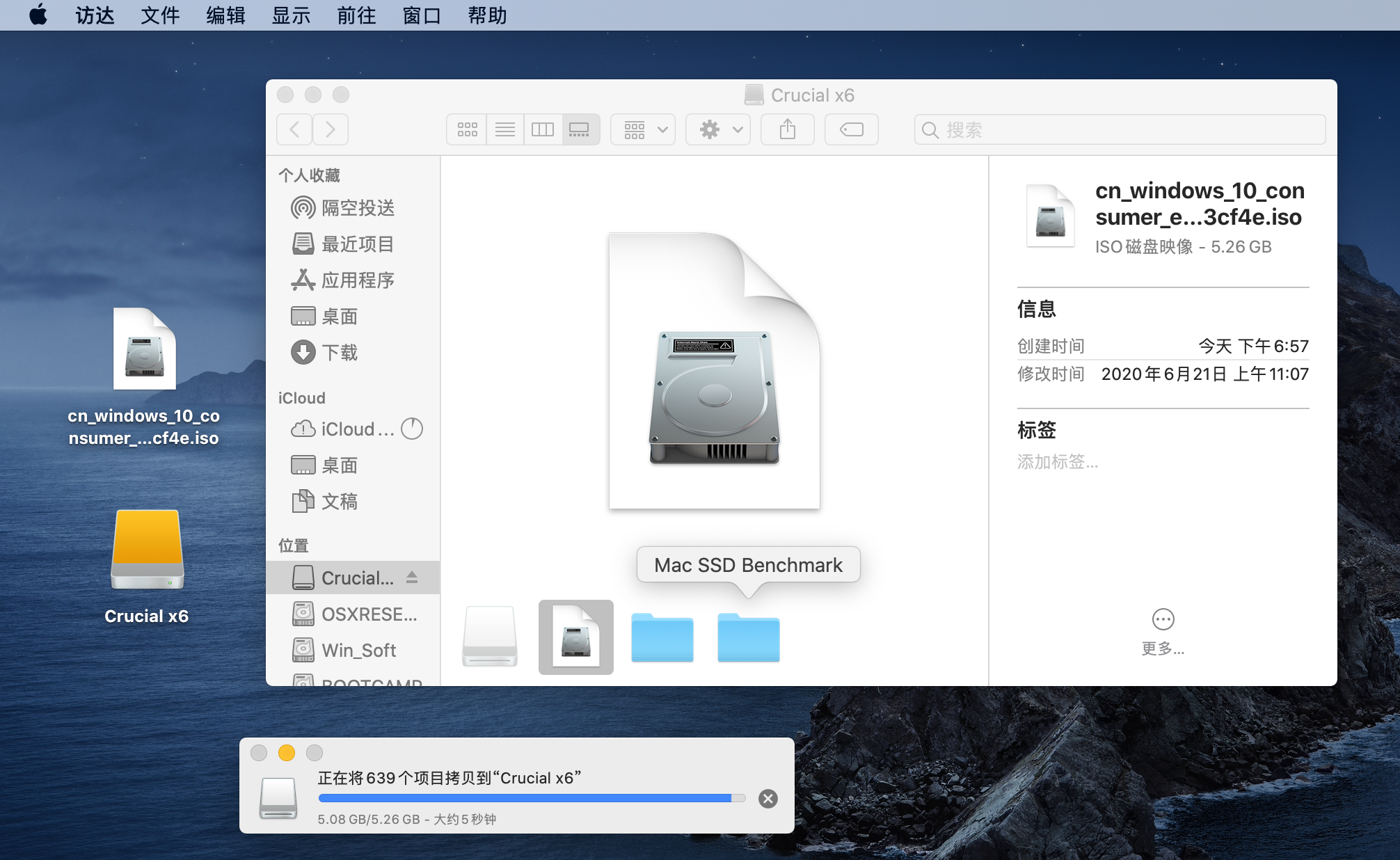Click the search field
Screen dimensions: 1400x860
click(1120, 129)
